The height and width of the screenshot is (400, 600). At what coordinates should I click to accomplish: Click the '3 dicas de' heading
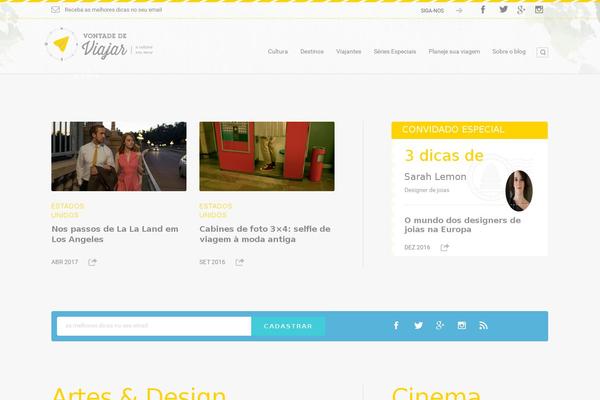coord(444,155)
